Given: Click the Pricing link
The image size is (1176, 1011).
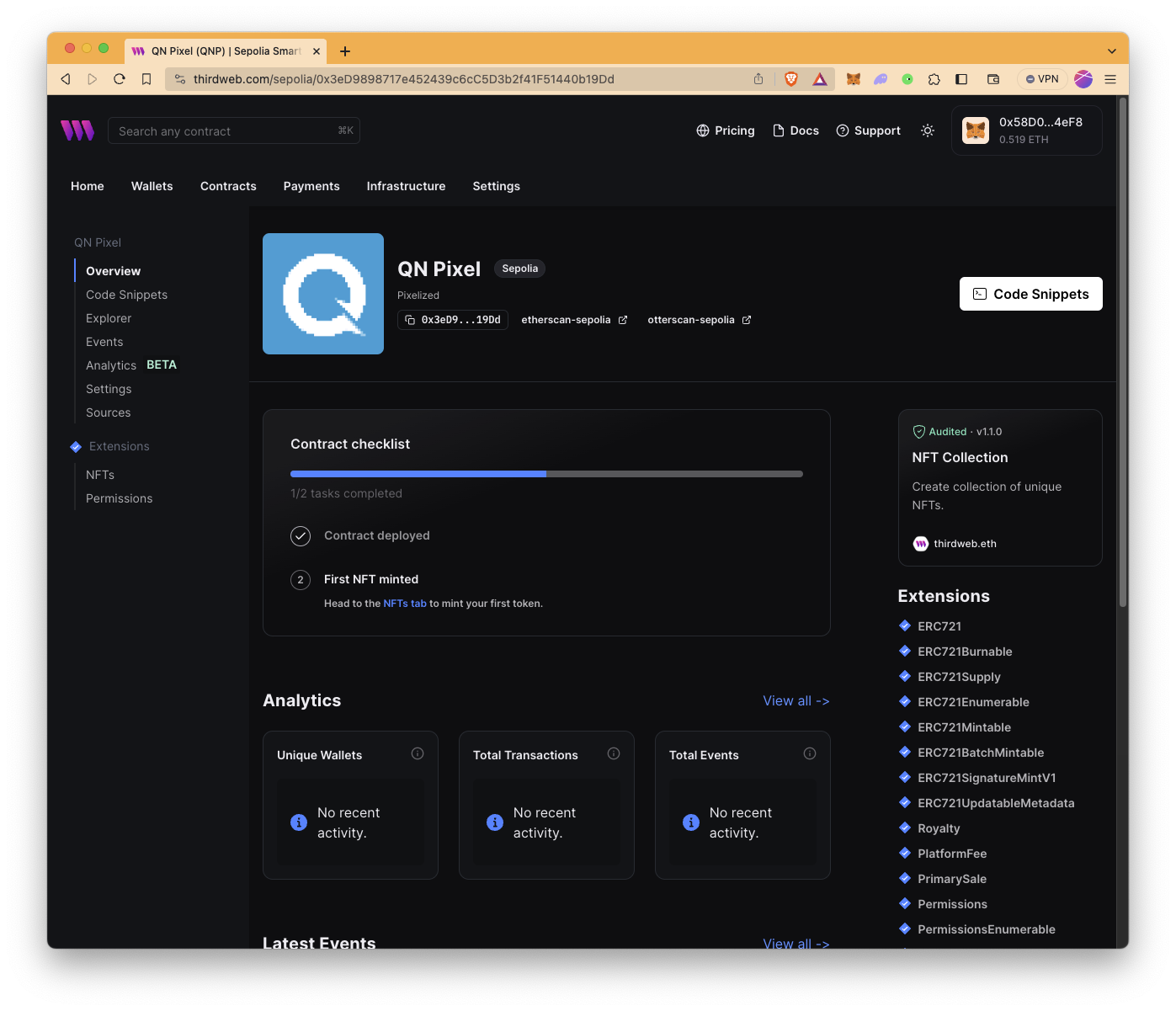Looking at the screenshot, I should click(726, 130).
